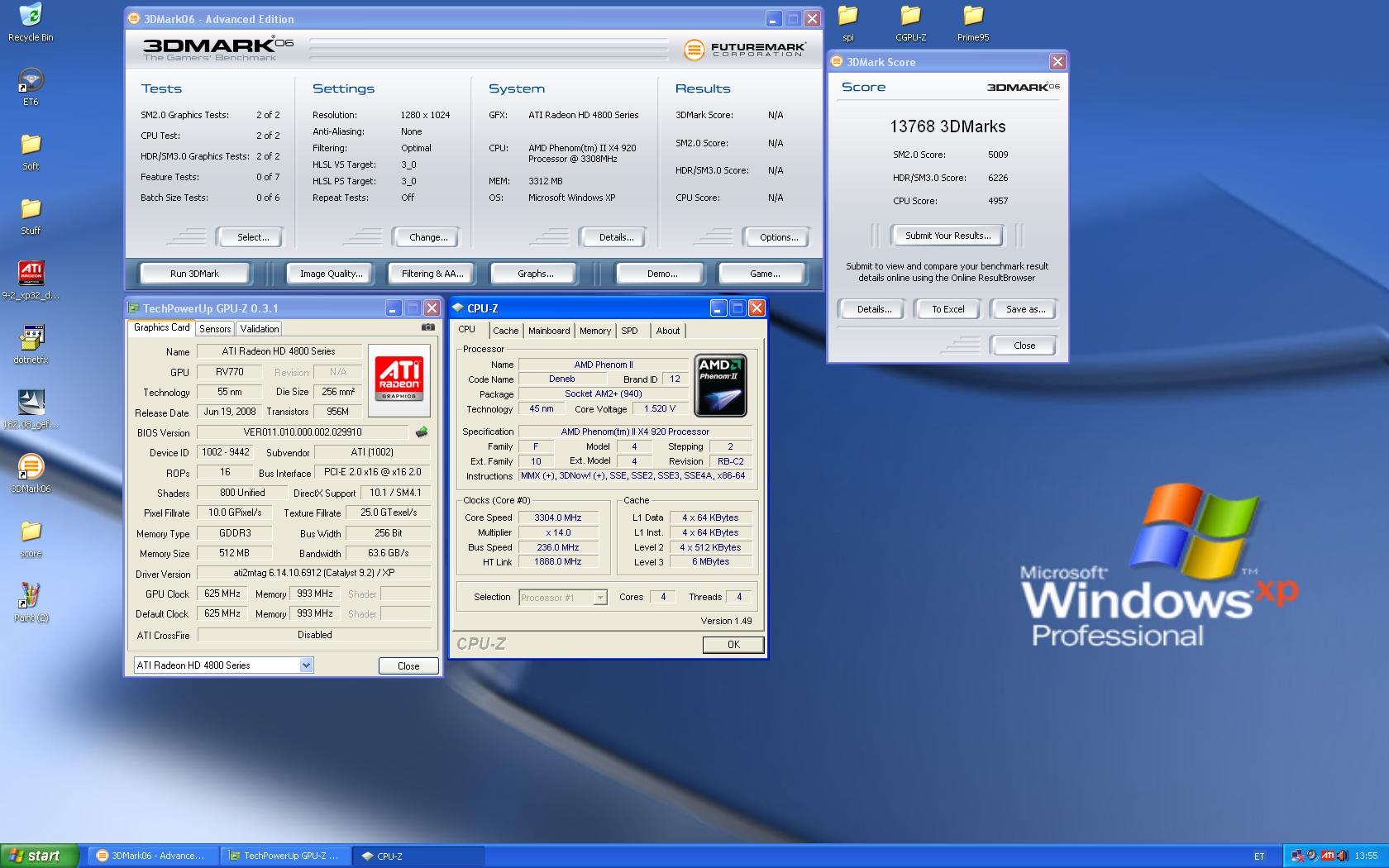
Task: Click OK in the CPU-Z window
Action: (733, 645)
